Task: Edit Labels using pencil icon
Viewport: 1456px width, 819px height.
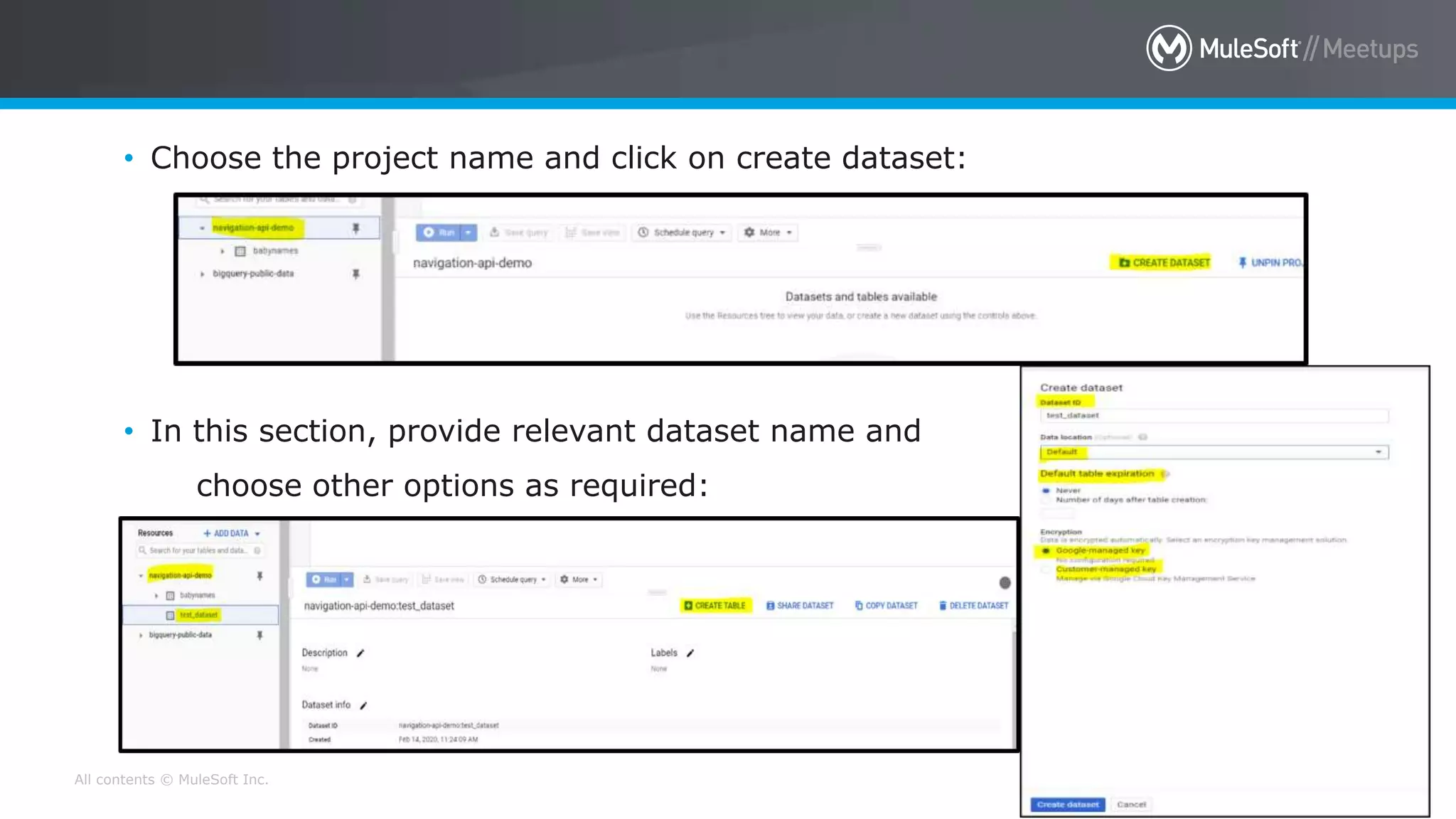Action: [690, 653]
